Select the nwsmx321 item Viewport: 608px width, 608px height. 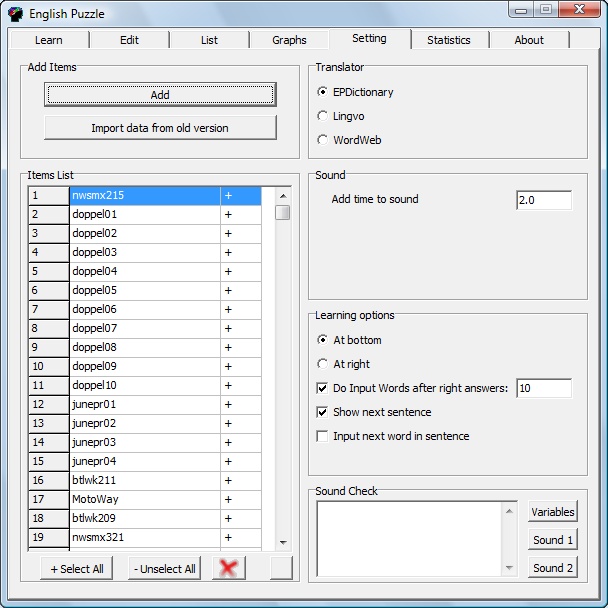tap(145, 537)
